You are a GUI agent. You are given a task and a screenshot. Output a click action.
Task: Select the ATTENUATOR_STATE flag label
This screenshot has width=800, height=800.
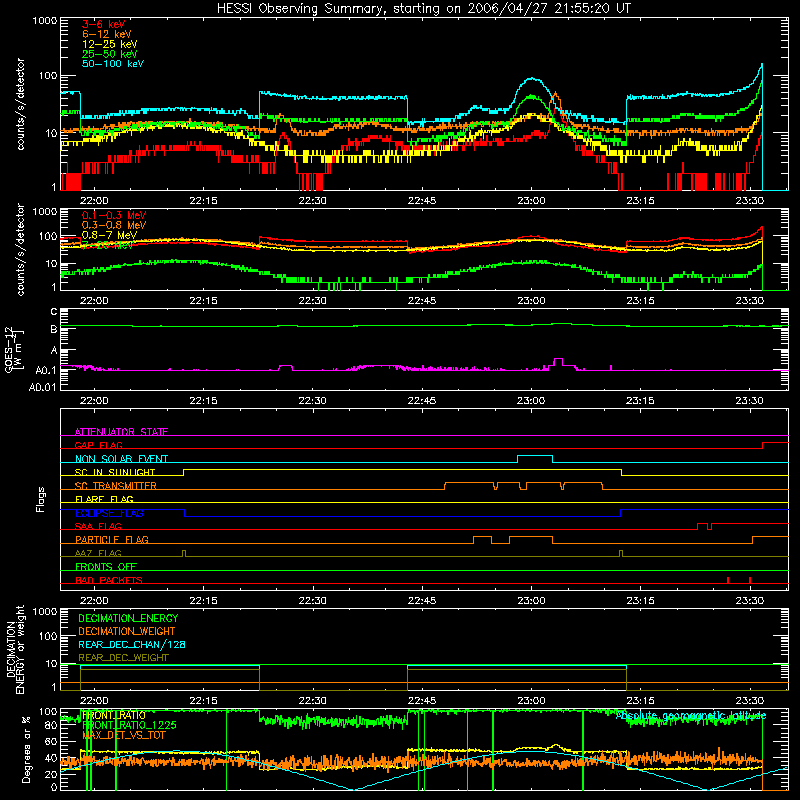(x=121, y=432)
